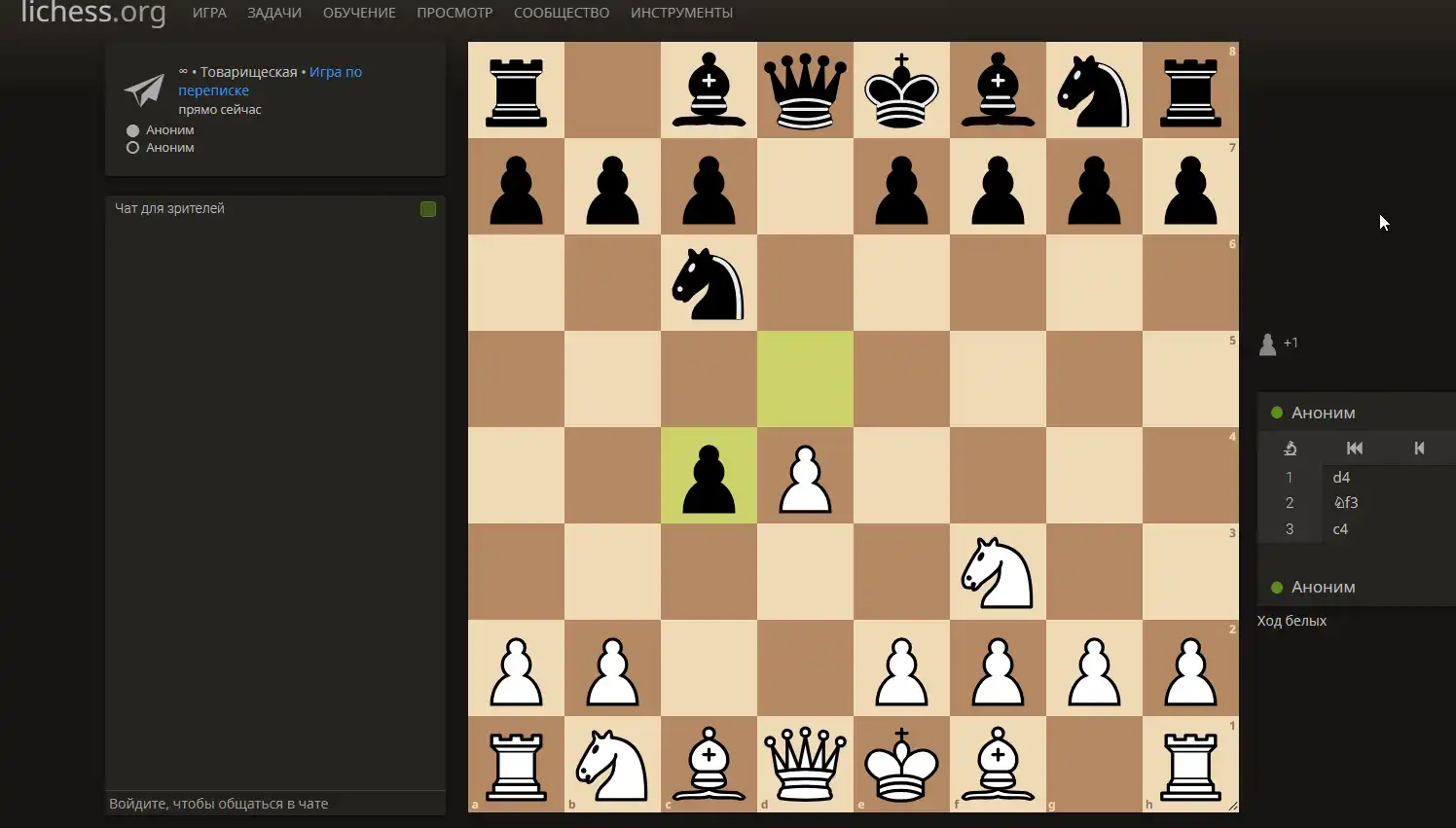Step back to the previous move
The width and height of the screenshot is (1456, 828).
tap(1419, 448)
